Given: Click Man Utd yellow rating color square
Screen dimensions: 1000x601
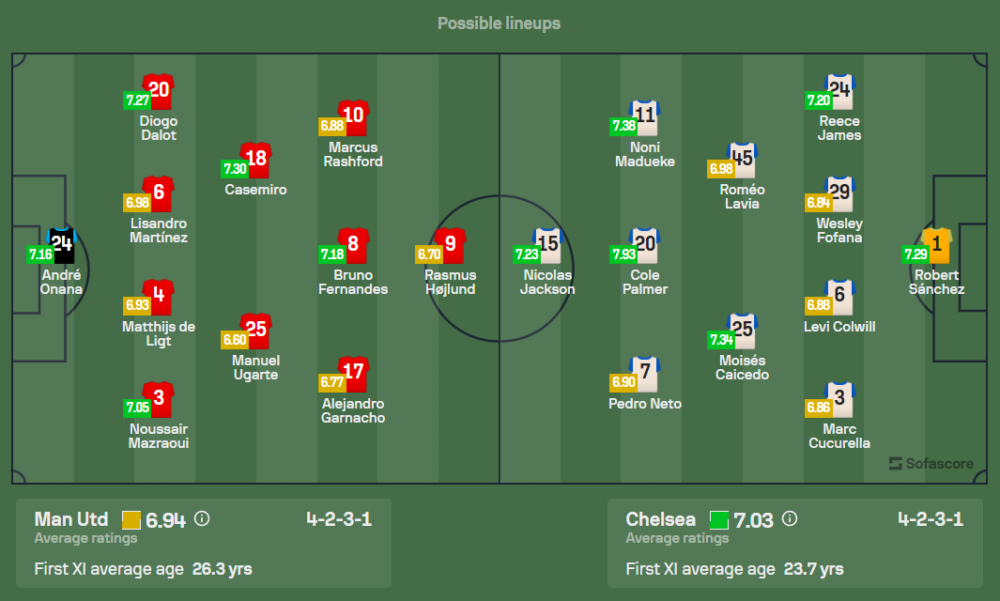Looking at the screenshot, I should tap(131, 520).
